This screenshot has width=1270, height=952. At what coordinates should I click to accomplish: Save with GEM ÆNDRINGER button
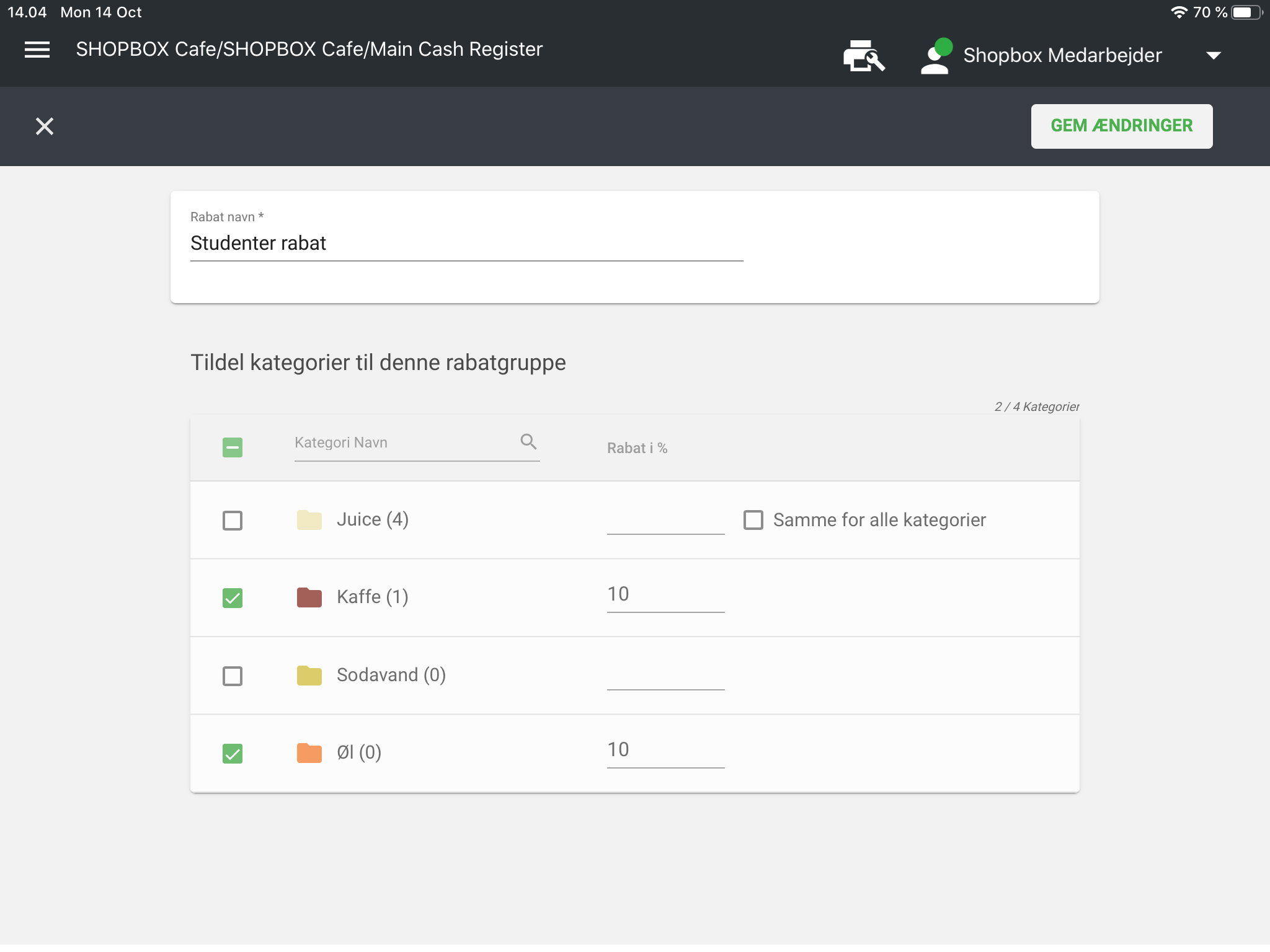pos(1121,126)
